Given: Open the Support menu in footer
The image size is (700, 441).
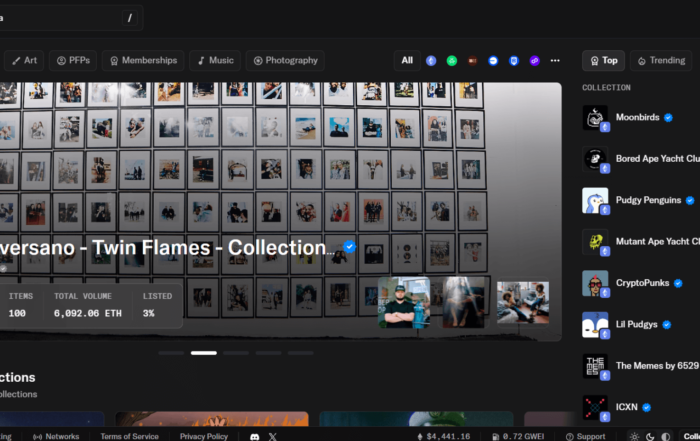Looking at the screenshot, I should pos(585,436).
